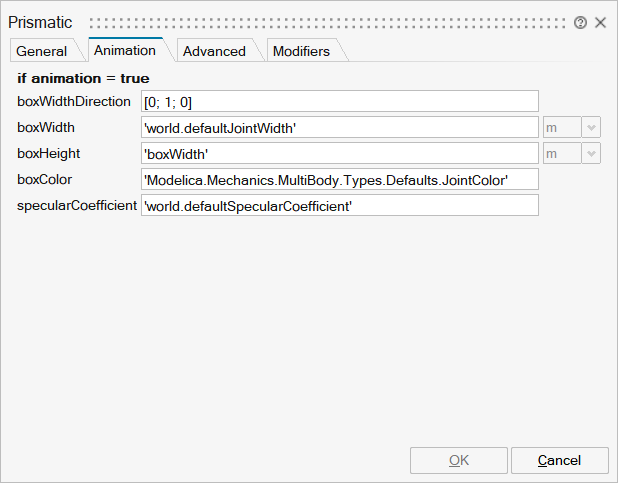Screen dimensions: 618x483
Task: Open the help question mark icon
Action: point(580,22)
